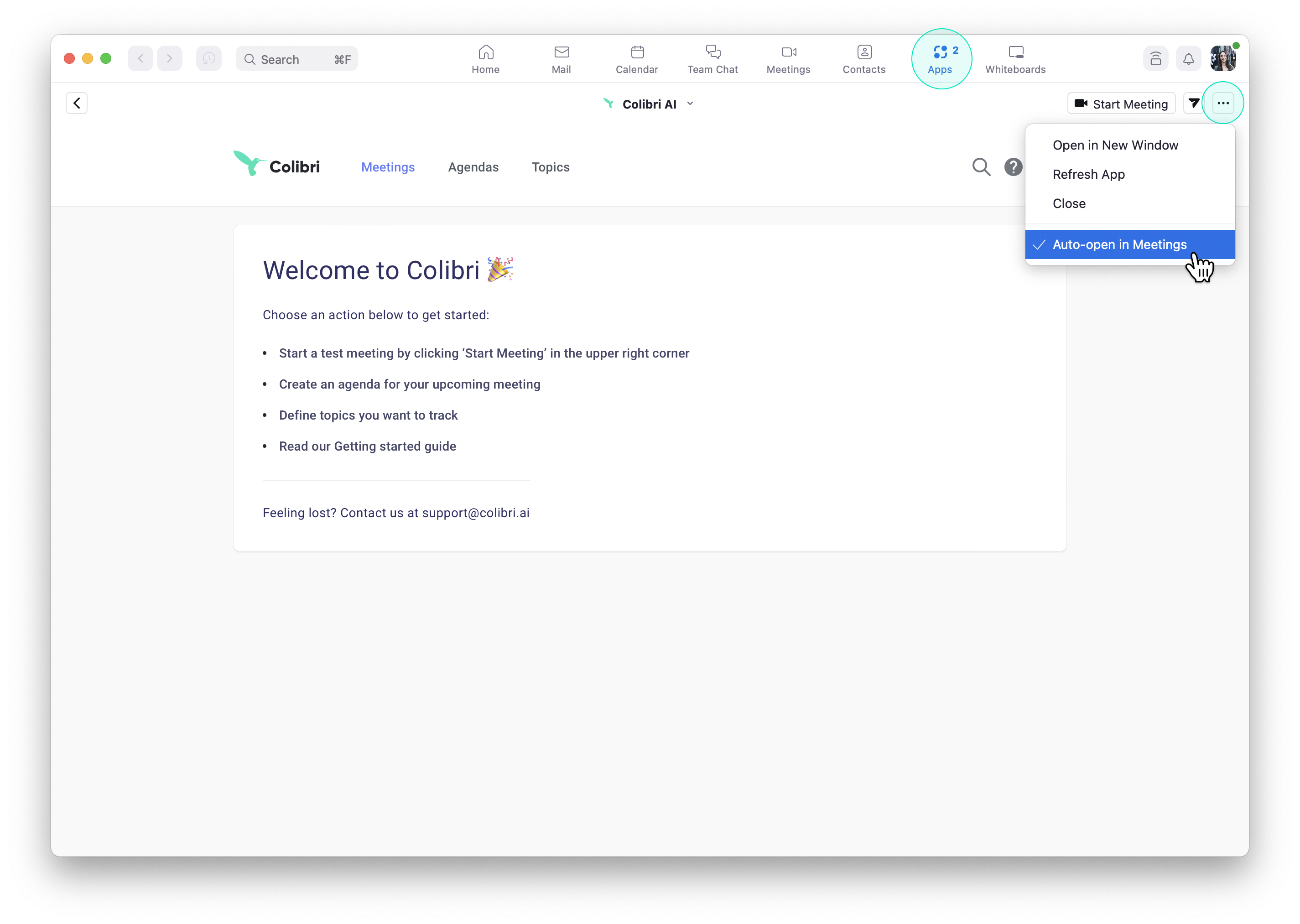Select Open in New Window
This screenshot has width=1300, height=924.
click(x=1114, y=145)
